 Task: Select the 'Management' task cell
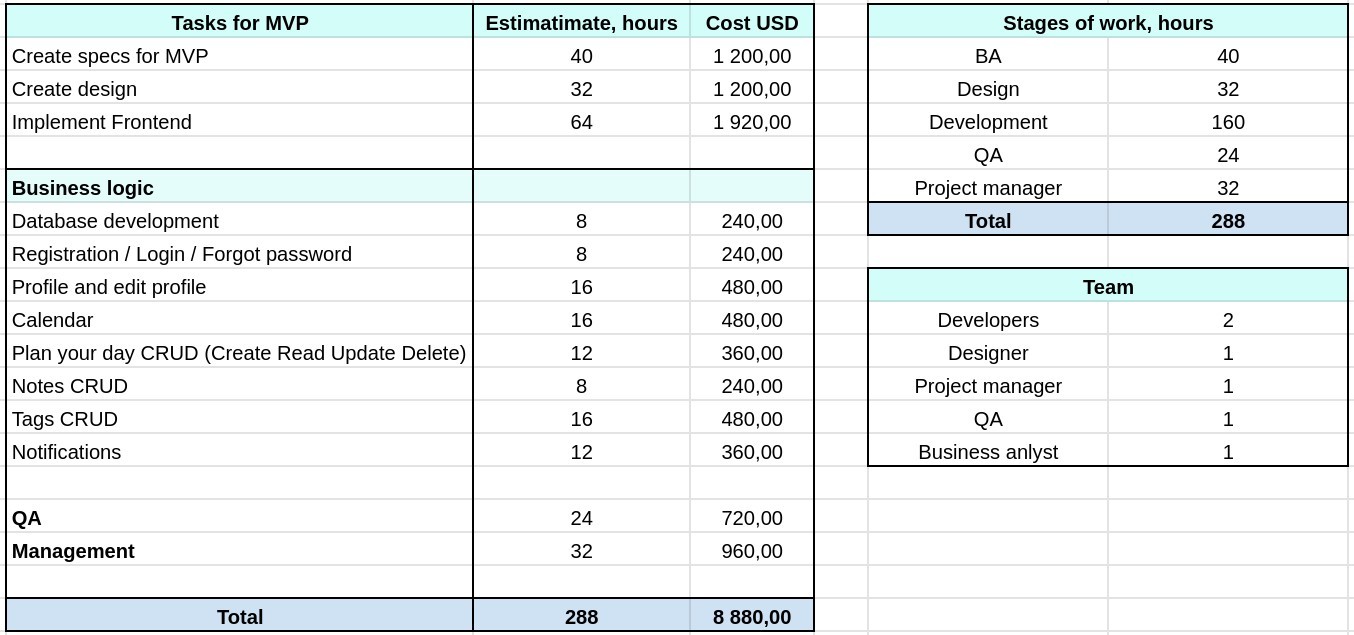(240, 551)
